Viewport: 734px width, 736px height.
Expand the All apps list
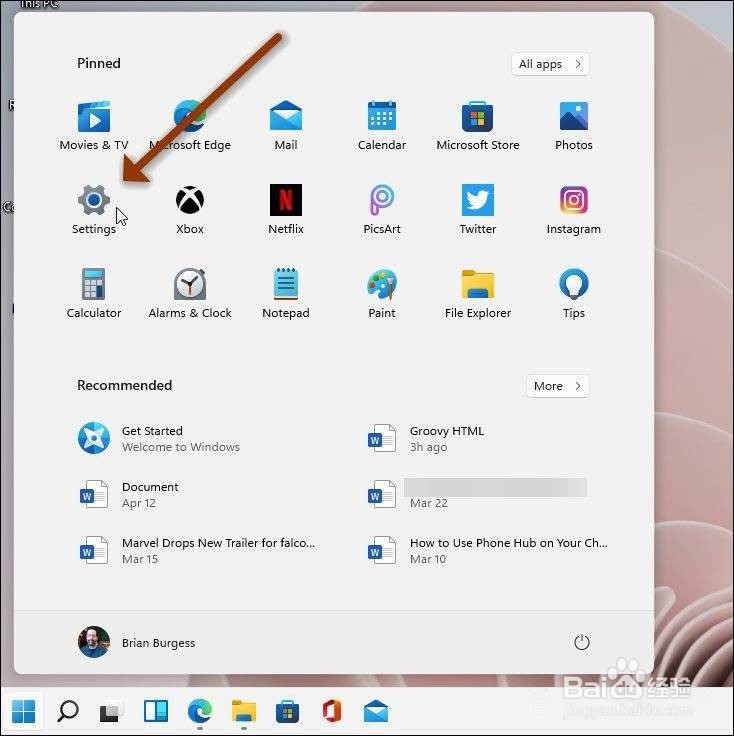point(550,64)
